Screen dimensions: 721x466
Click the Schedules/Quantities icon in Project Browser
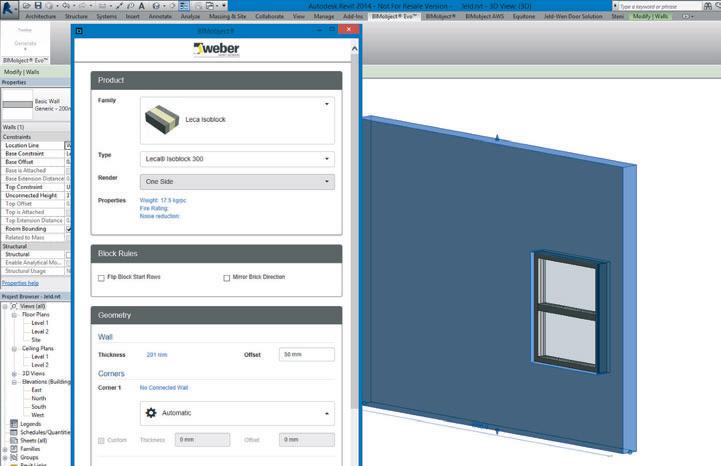coord(14,432)
